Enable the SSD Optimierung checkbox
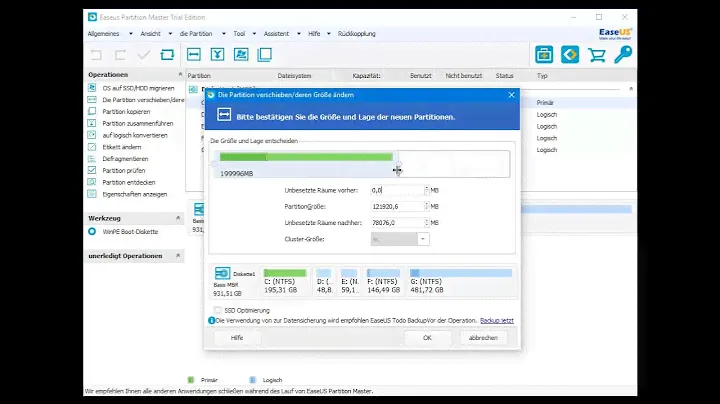 click(217, 310)
